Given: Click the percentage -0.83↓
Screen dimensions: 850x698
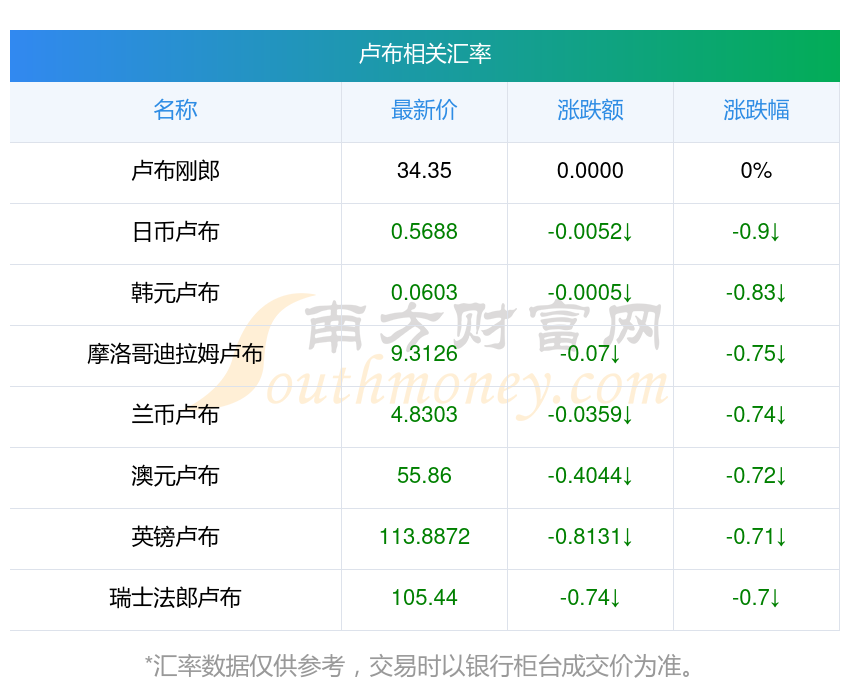Looking at the screenshot, I should pyautogui.click(x=756, y=293).
